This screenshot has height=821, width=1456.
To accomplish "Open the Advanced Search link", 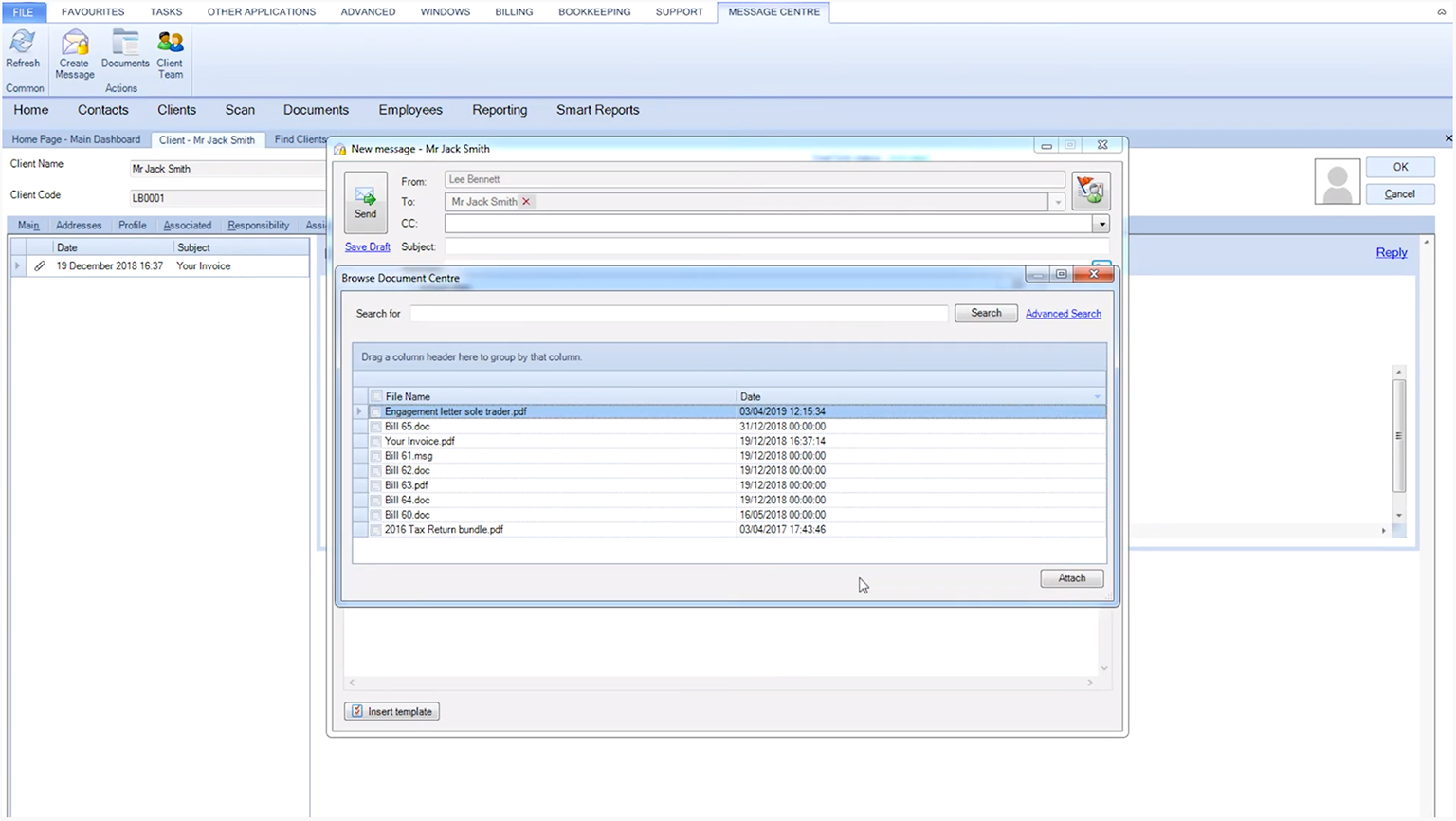I will 1063,314.
